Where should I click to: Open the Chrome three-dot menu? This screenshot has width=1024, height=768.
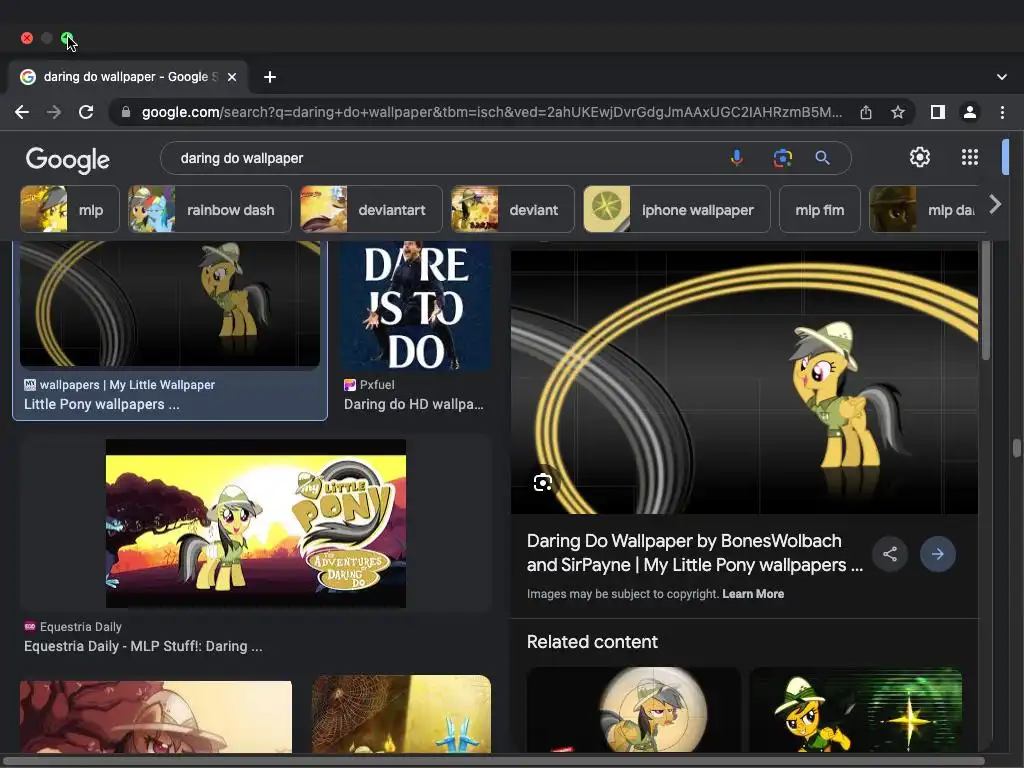pyautogui.click(x=1002, y=112)
